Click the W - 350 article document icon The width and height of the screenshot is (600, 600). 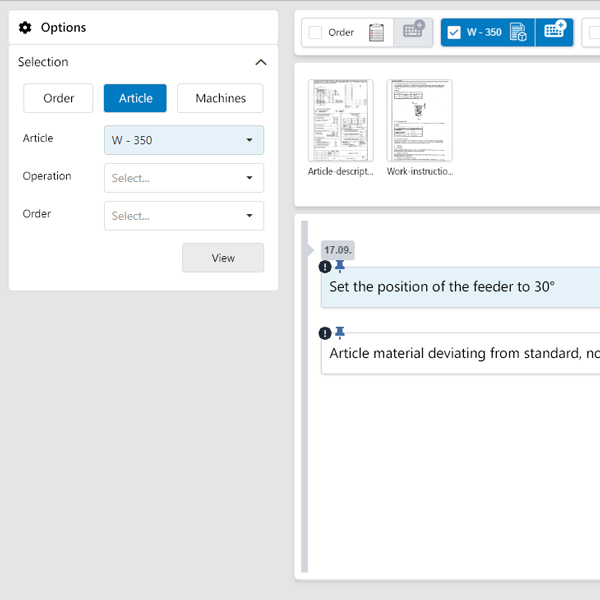point(518,33)
